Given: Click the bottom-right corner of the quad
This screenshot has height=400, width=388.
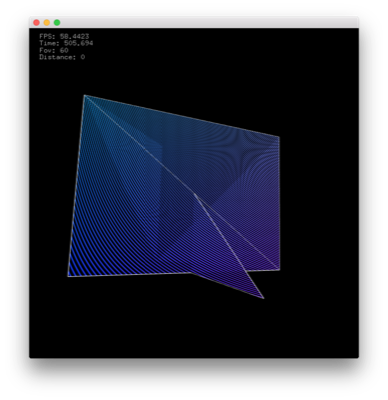Looking at the screenshot, I should (x=279, y=269).
